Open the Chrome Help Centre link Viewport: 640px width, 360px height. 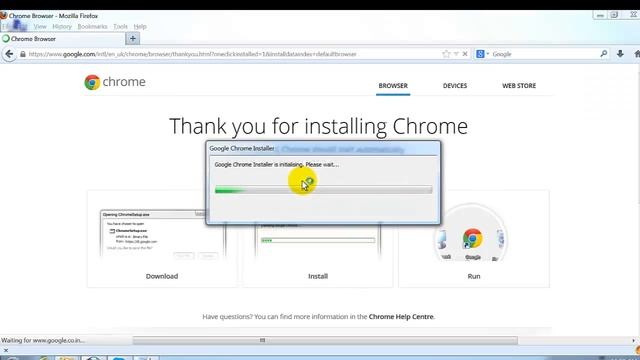coord(401,317)
